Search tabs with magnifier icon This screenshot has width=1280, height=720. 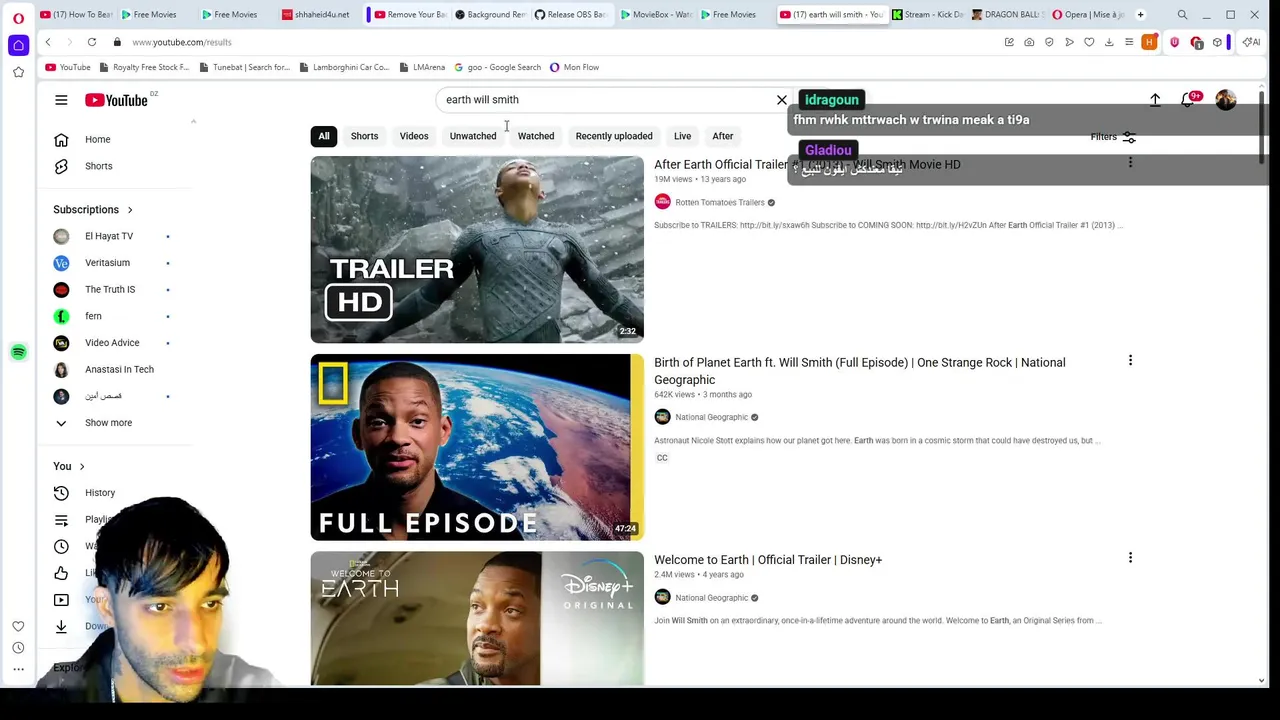click(1182, 15)
